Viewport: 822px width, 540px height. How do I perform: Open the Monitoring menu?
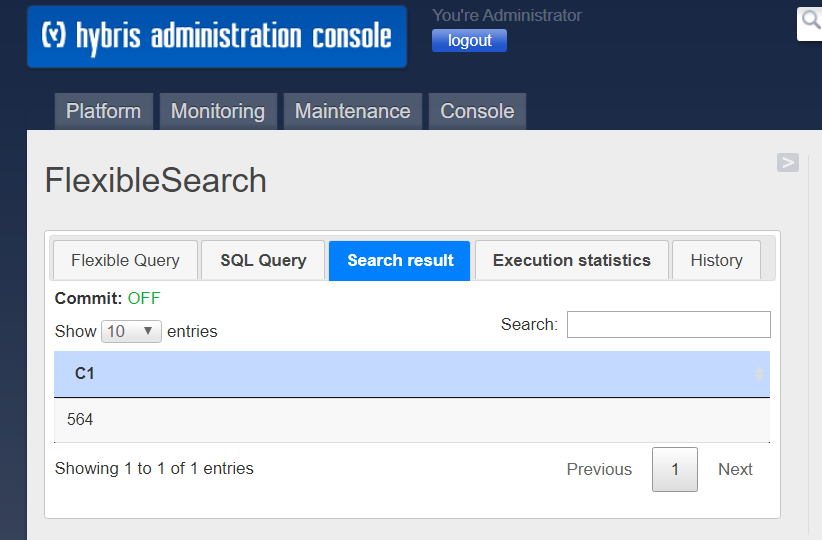218,111
